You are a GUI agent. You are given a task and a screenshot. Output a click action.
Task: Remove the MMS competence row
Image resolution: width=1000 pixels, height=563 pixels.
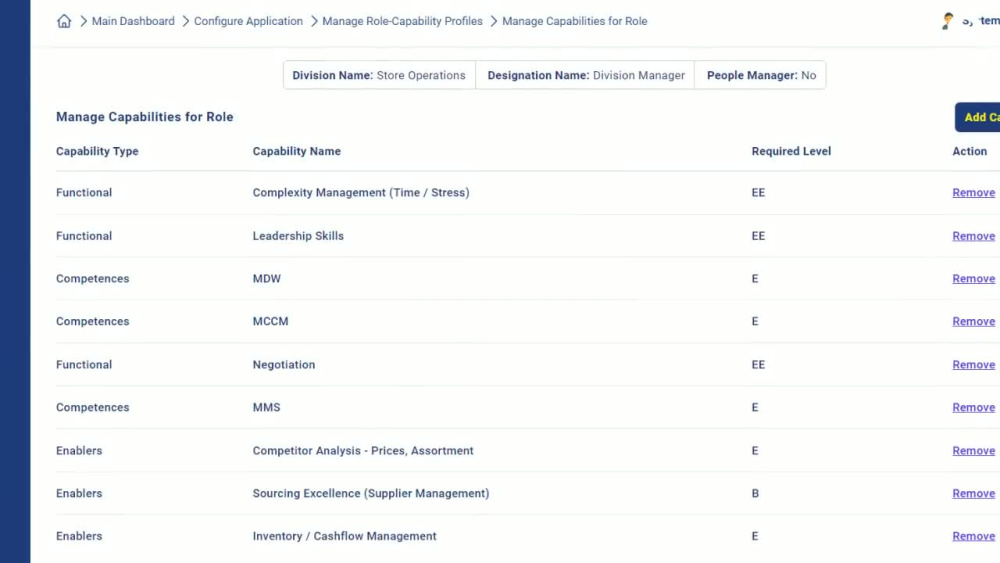coord(973,408)
